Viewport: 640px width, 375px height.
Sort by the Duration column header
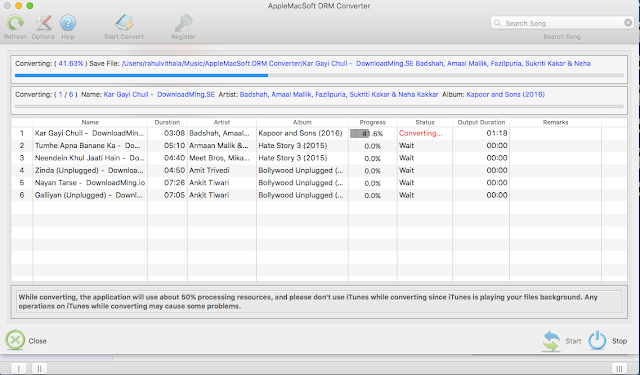pyautogui.click(x=167, y=122)
